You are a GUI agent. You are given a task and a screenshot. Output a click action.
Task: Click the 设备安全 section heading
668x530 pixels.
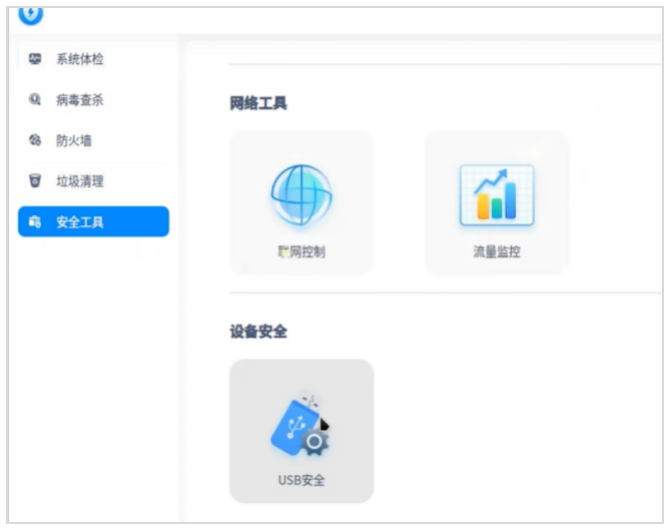(x=259, y=331)
